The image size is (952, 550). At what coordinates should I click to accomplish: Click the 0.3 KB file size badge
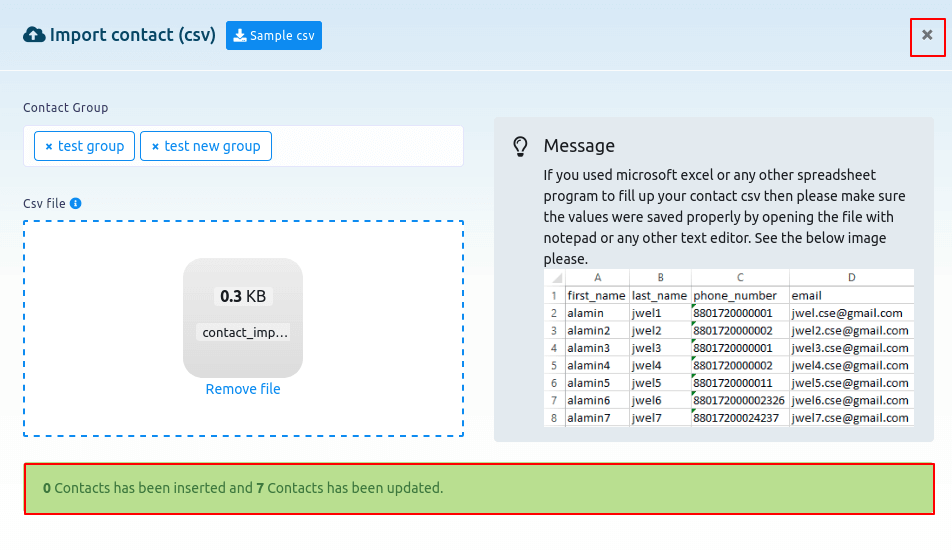pos(243,296)
